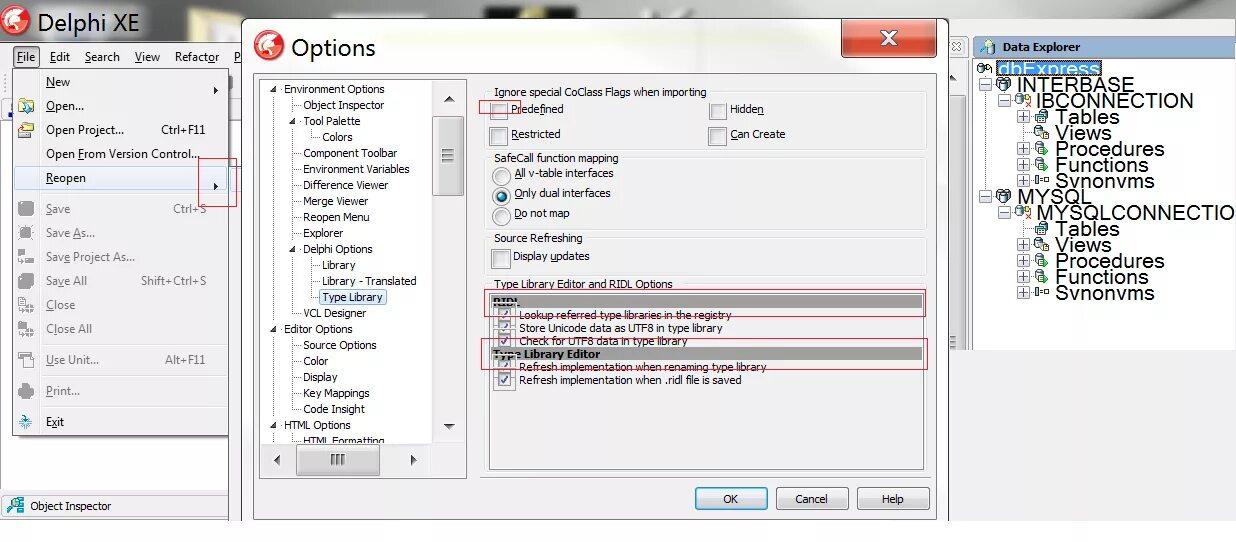Image resolution: width=1236 pixels, height=542 pixels.
Task: Click the INTERBASE database icon
Action: point(1003,85)
